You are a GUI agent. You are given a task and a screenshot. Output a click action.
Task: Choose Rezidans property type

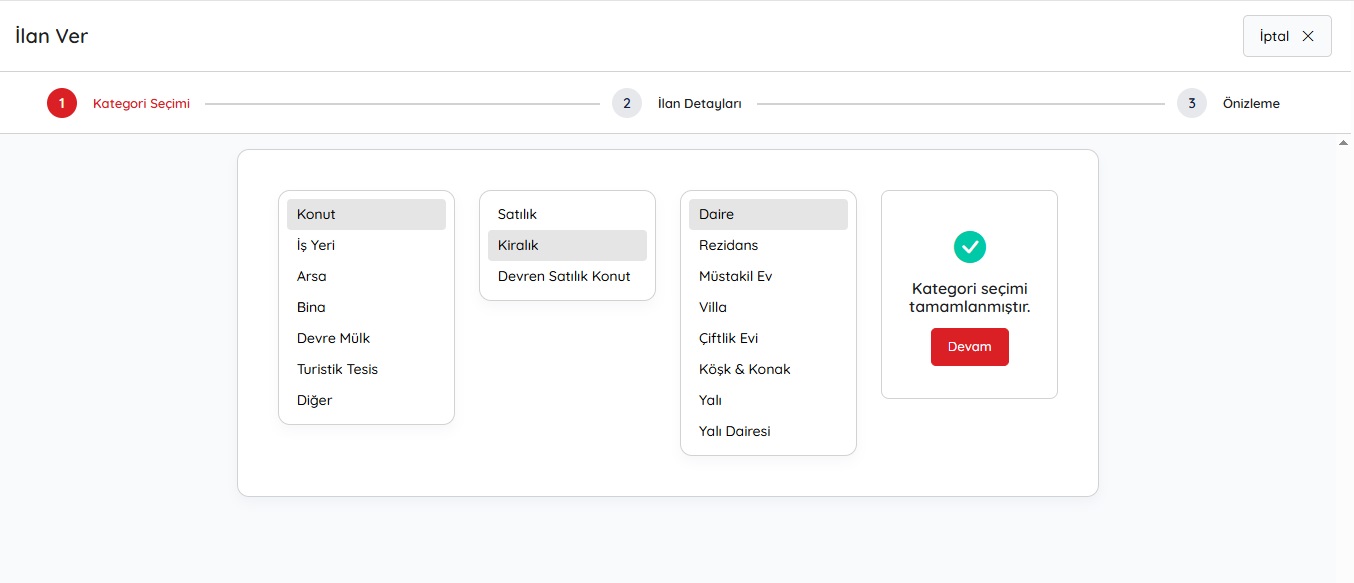click(728, 245)
